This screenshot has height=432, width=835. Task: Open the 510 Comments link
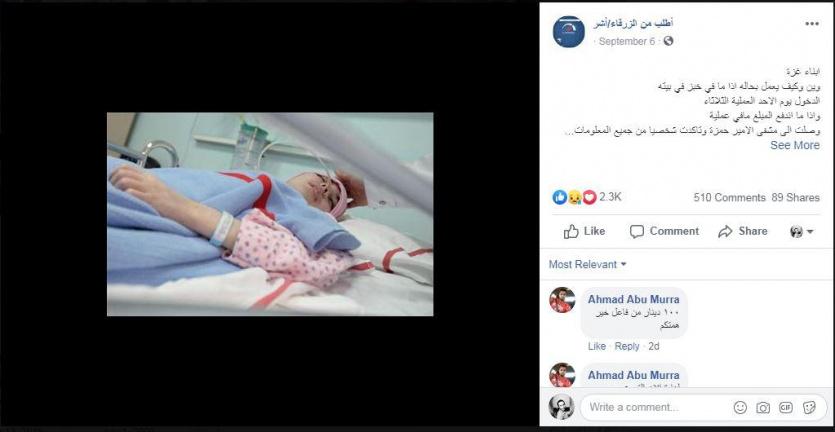point(729,198)
